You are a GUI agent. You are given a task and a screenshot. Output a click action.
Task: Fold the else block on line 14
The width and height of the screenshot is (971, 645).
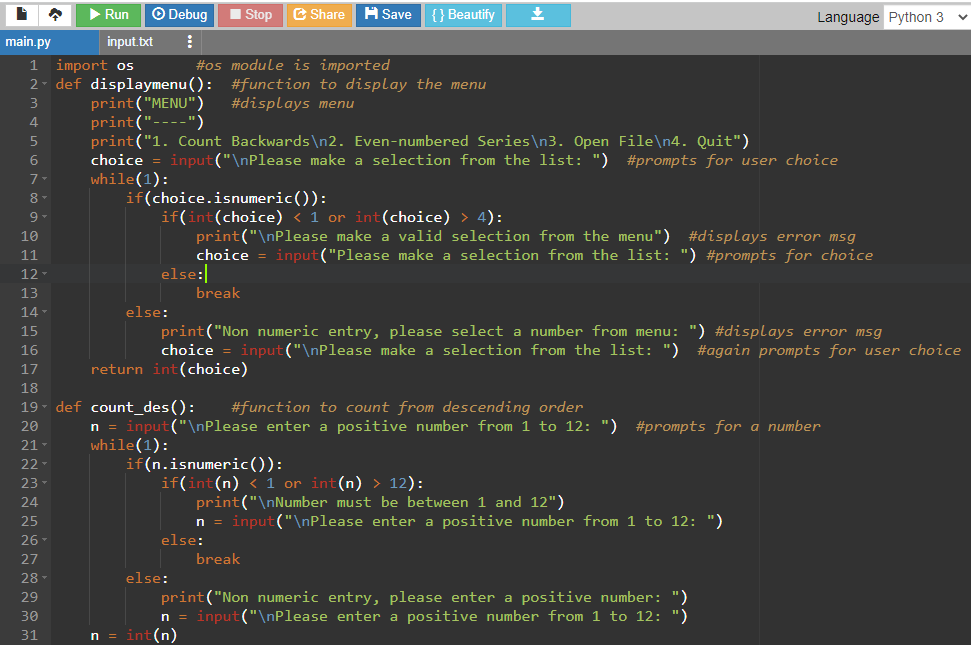(x=43, y=311)
